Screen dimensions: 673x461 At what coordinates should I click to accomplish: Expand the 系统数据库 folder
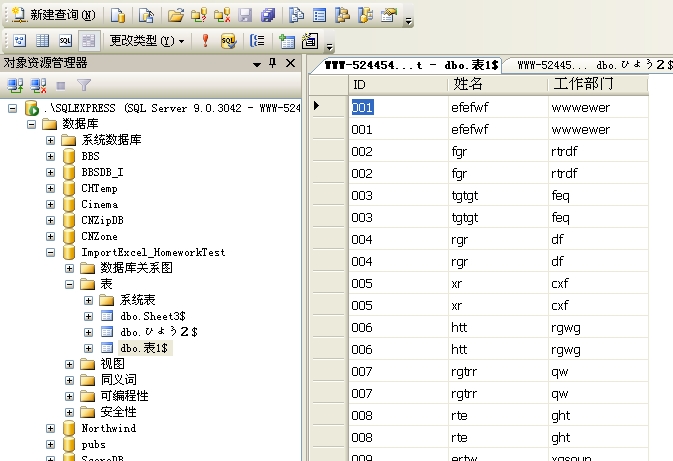[50, 140]
